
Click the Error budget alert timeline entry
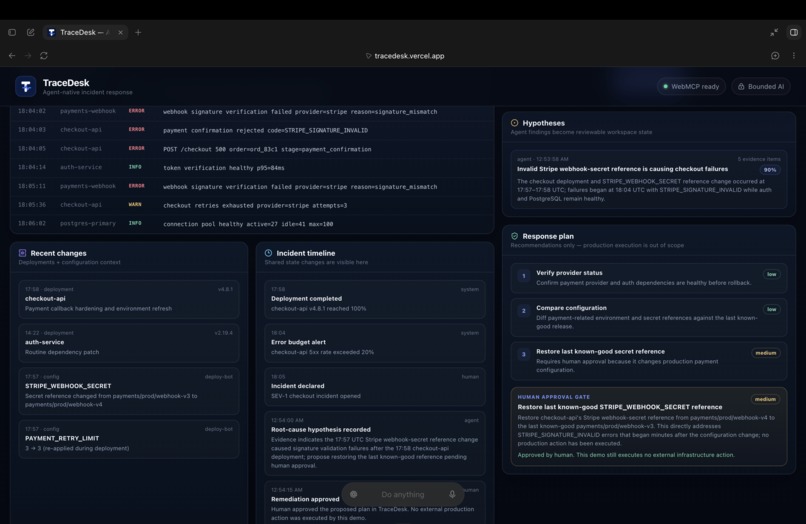click(375, 343)
